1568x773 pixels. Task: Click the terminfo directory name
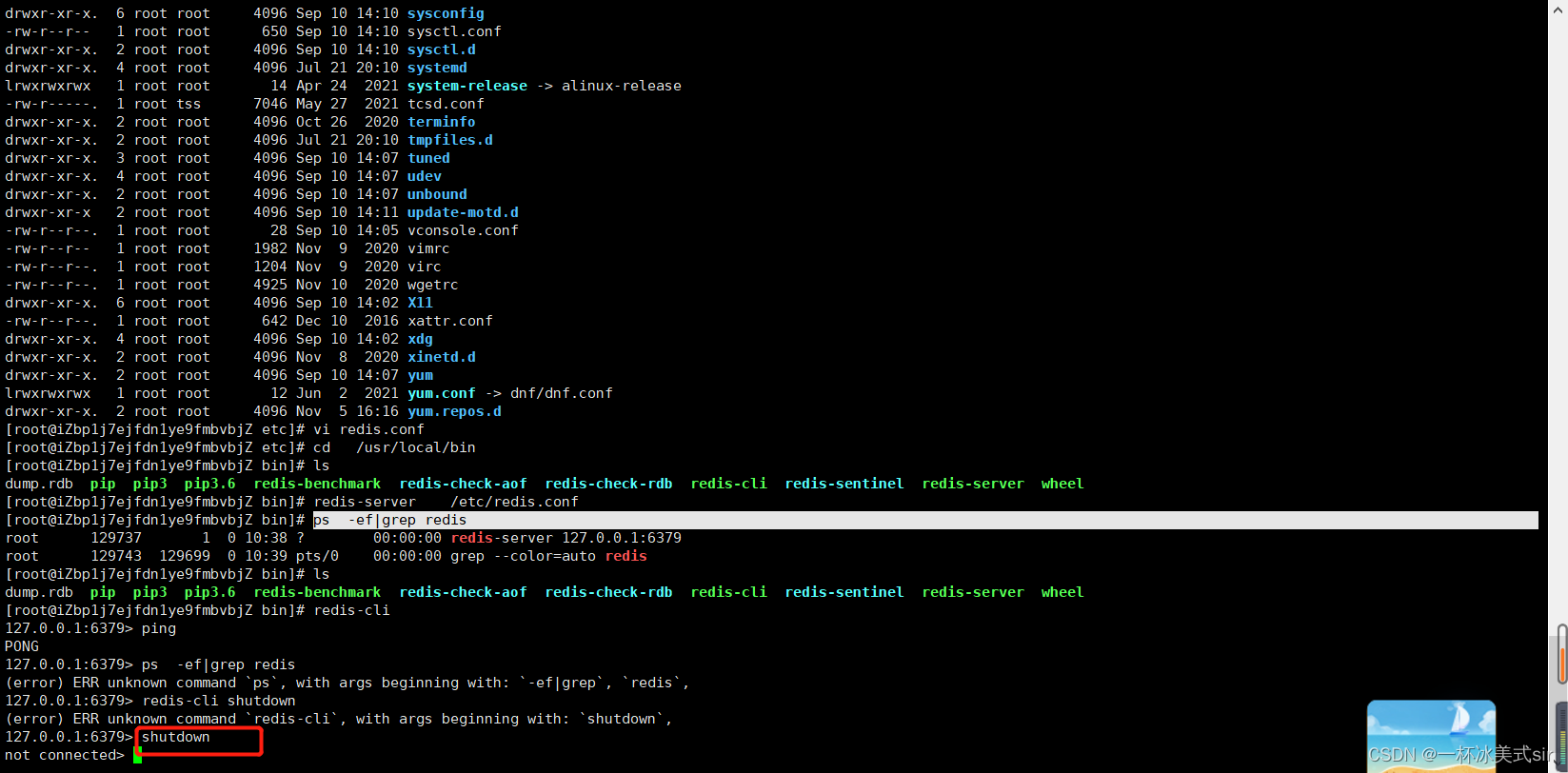442,122
